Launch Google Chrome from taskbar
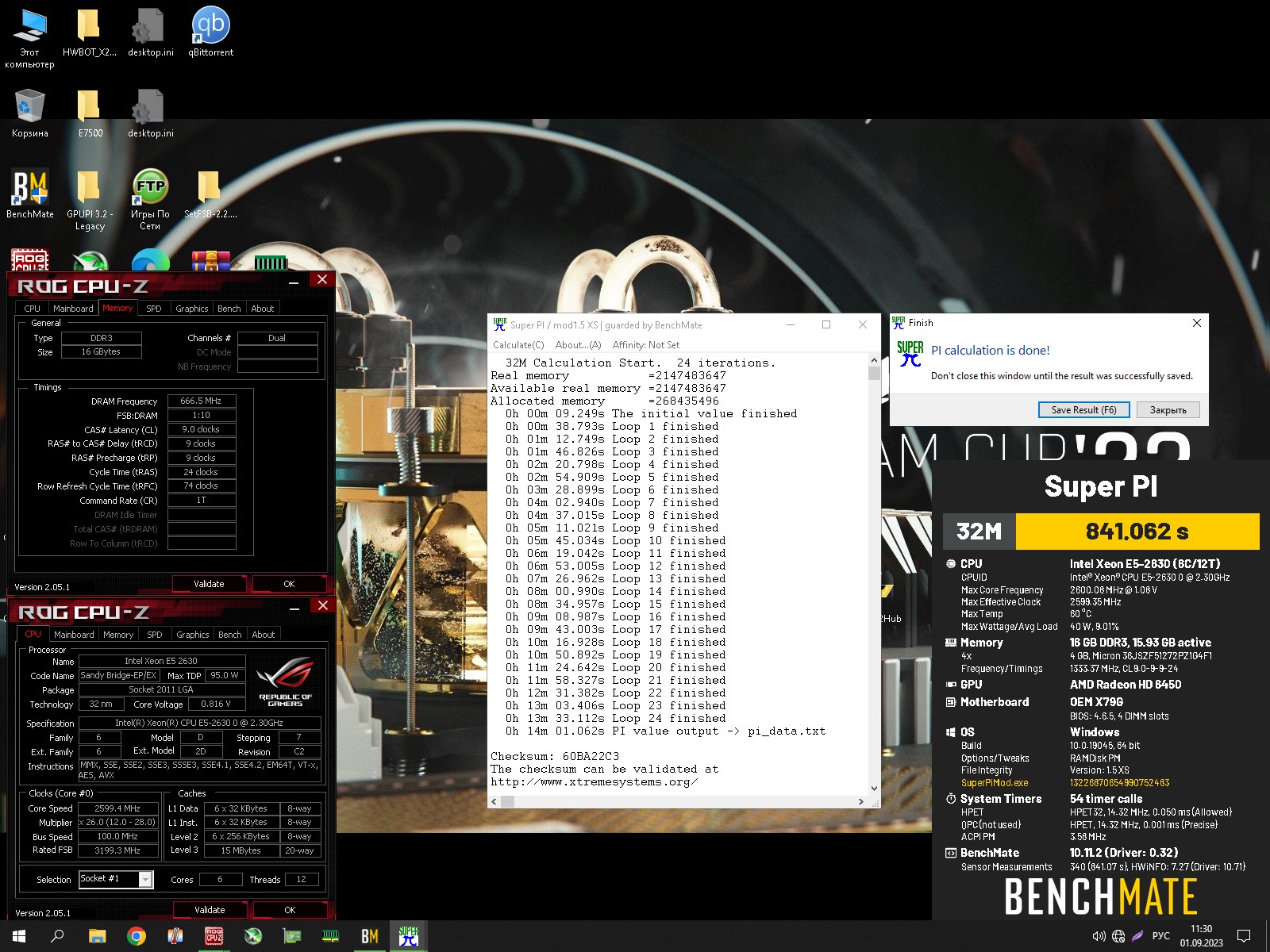Viewport: 1270px width, 952px height. tap(137, 936)
